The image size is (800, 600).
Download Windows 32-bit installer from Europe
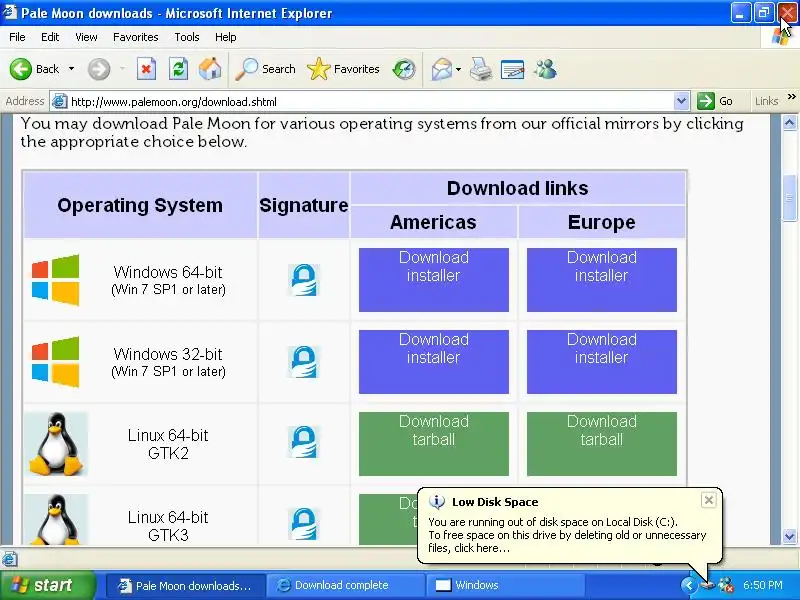[602, 362]
